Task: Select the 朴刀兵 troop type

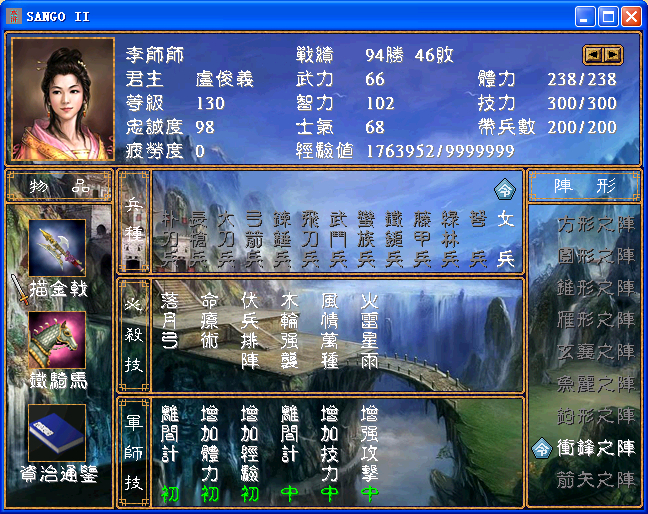Action: [170, 239]
